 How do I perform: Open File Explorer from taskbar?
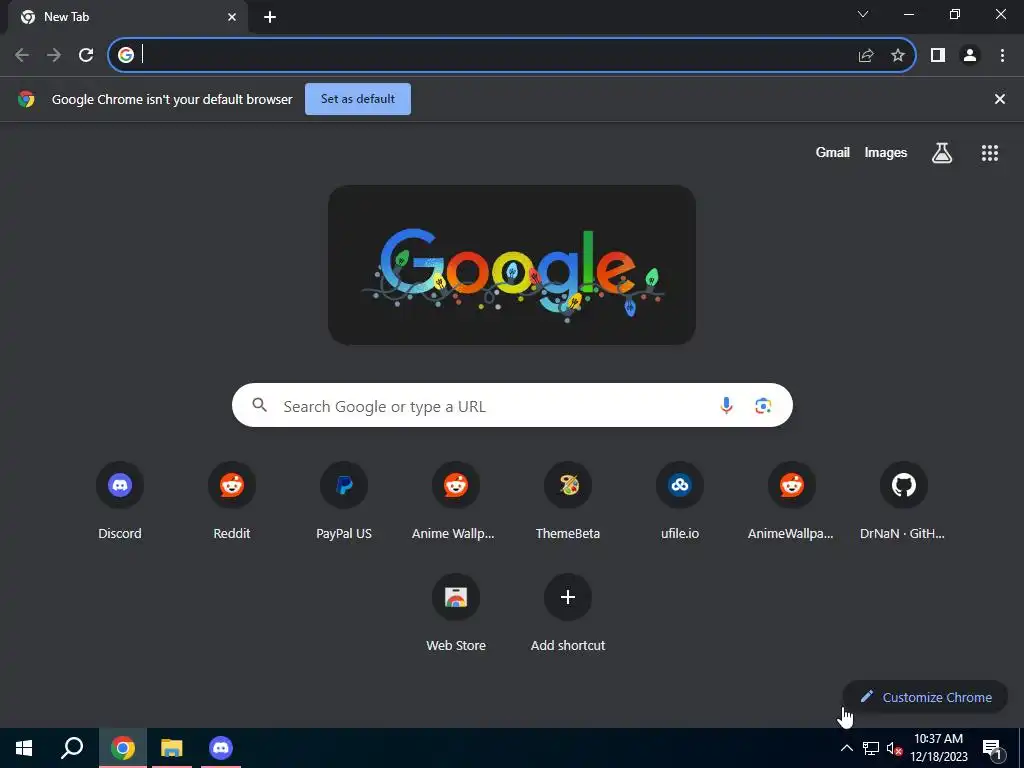(x=172, y=748)
